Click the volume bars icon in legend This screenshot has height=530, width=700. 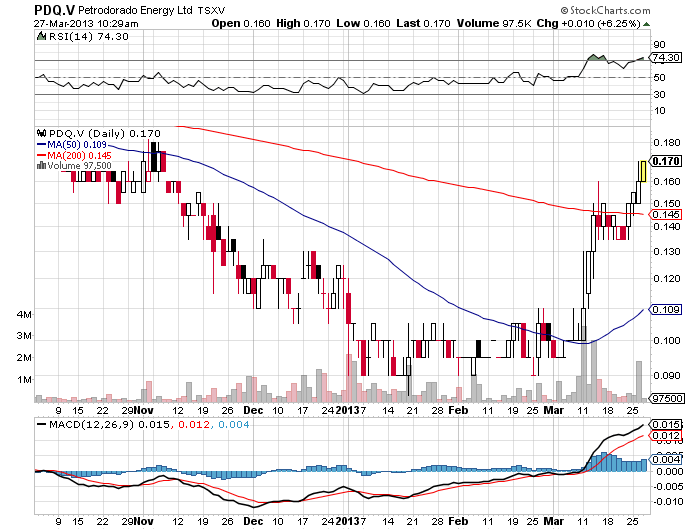(42, 166)
